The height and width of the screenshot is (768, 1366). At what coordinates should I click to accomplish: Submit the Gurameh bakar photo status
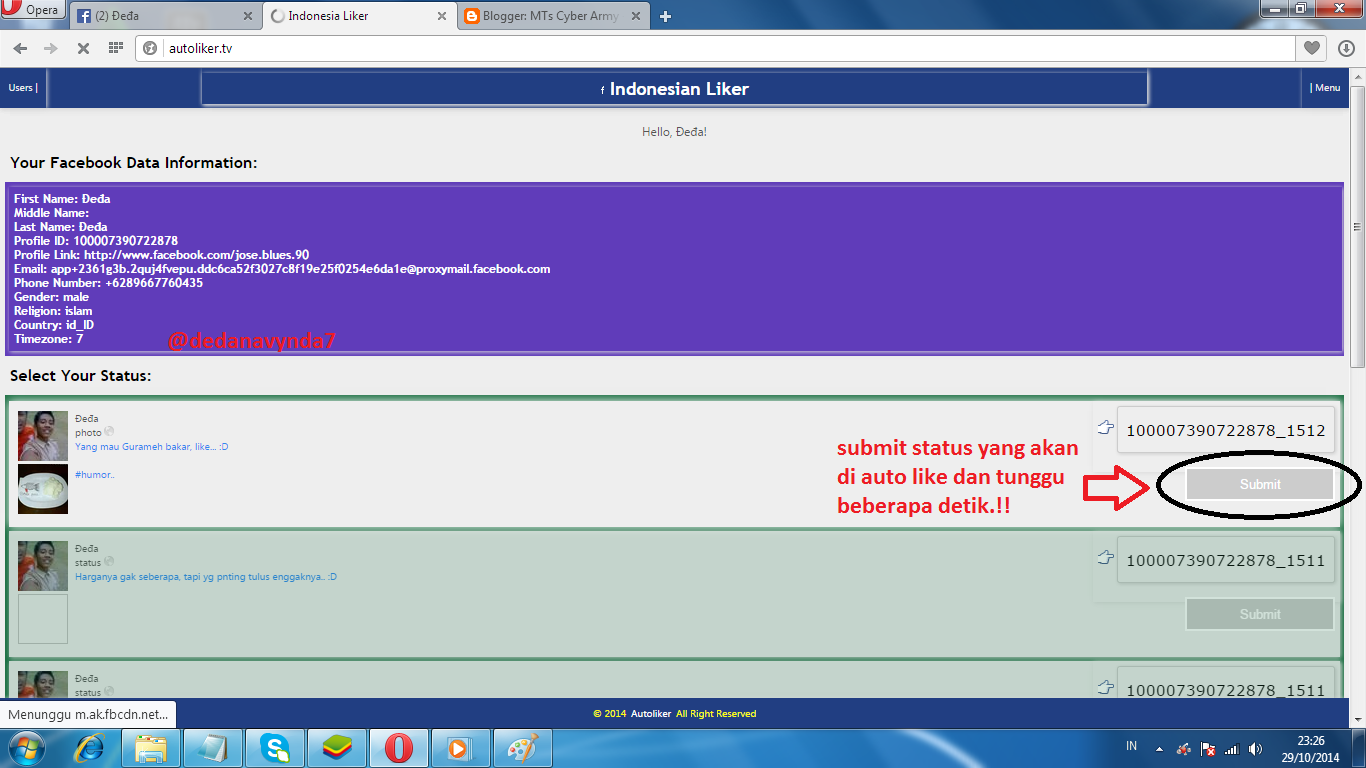point(1260,485)
